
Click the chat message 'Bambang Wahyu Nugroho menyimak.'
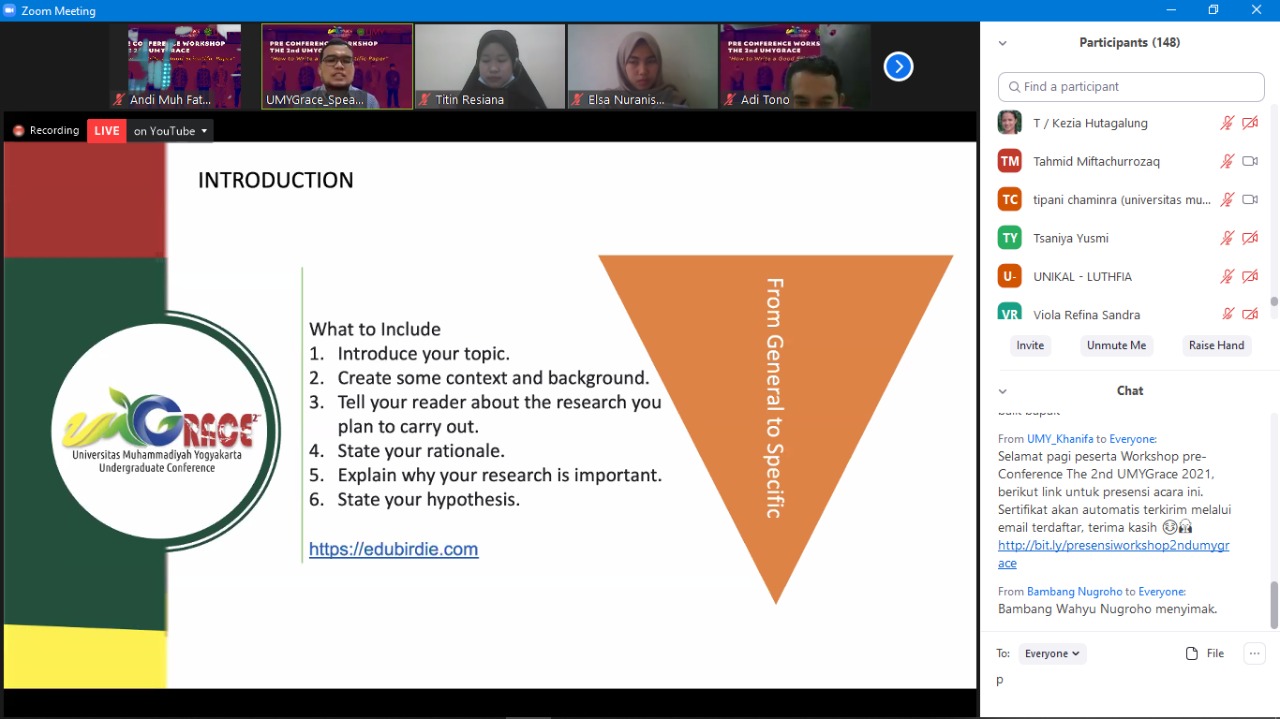(x=1107, y=609)
